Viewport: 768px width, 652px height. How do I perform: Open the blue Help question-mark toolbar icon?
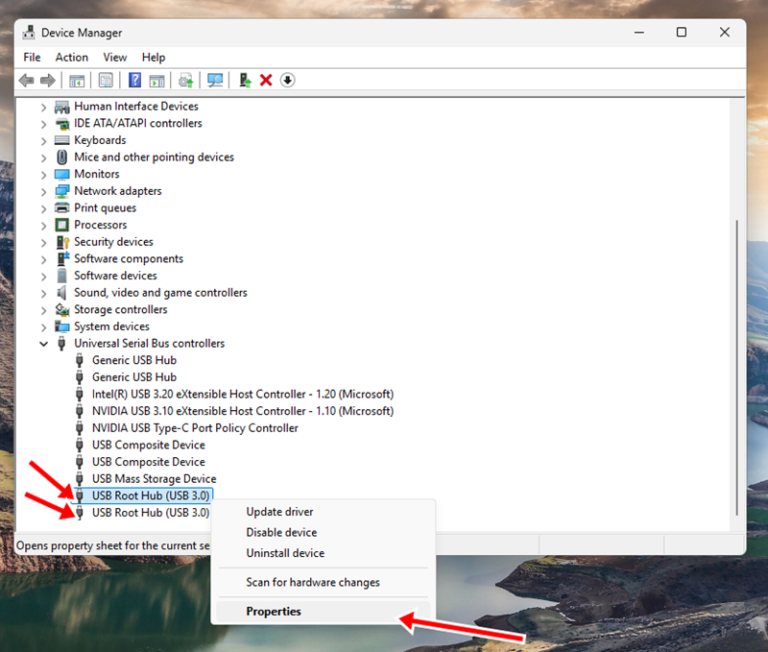click(135, 80)
